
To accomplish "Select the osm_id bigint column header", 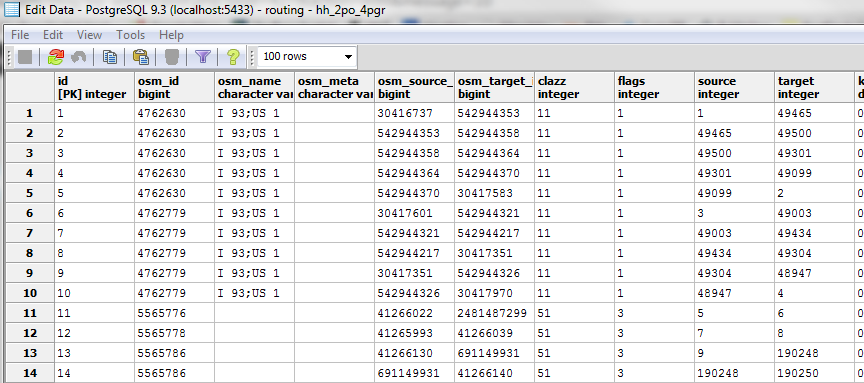I will pos(175,88).
